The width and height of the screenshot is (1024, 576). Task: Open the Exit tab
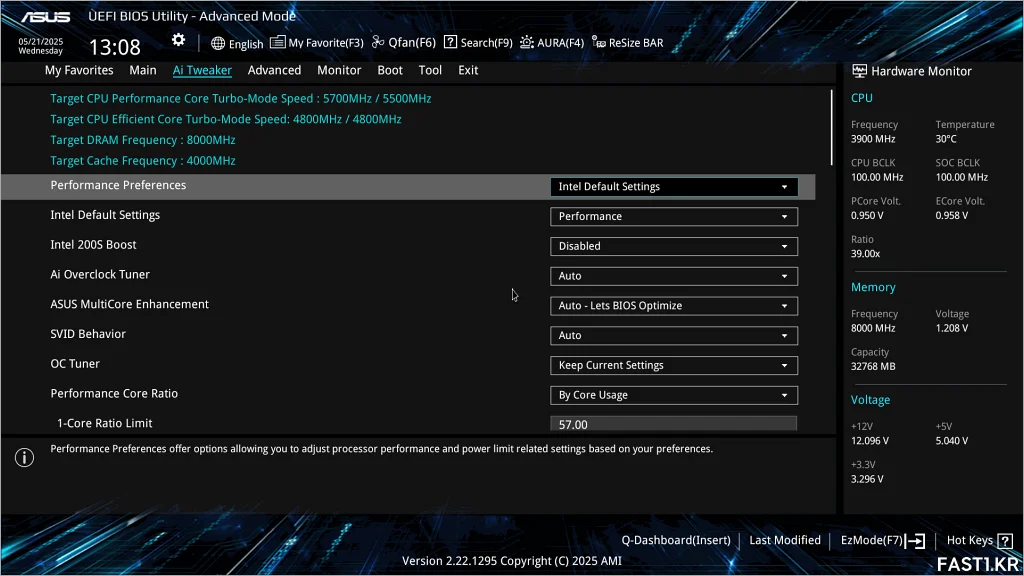(x=468, y=70)
